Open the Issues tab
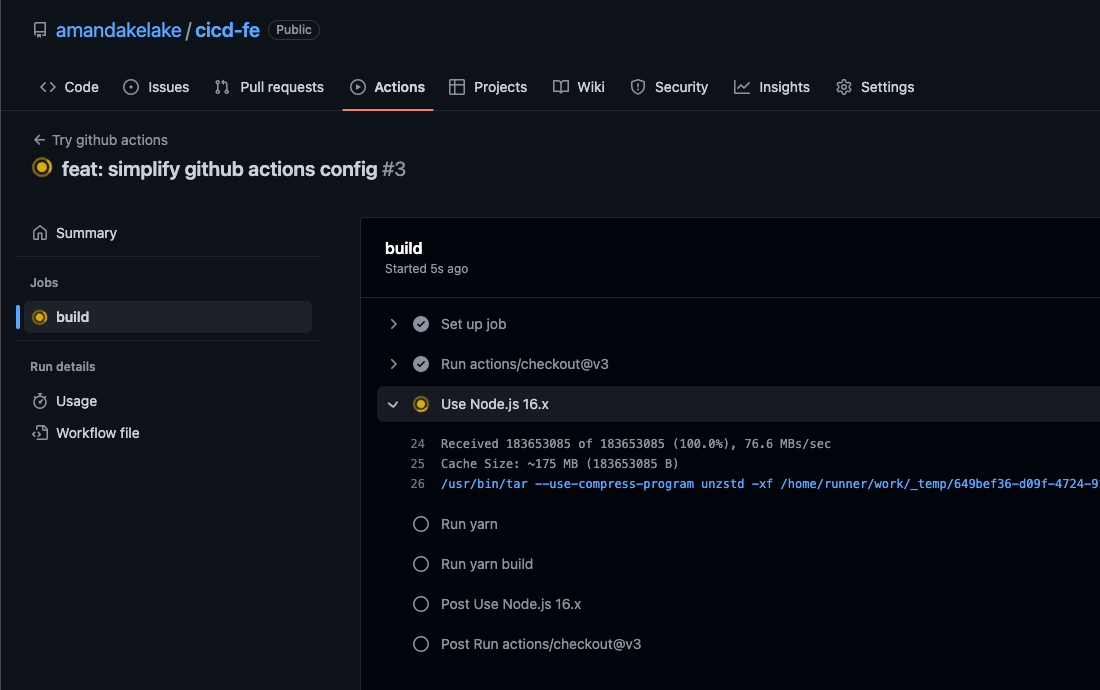This screenshot has width=1100, height=690. 156,87
